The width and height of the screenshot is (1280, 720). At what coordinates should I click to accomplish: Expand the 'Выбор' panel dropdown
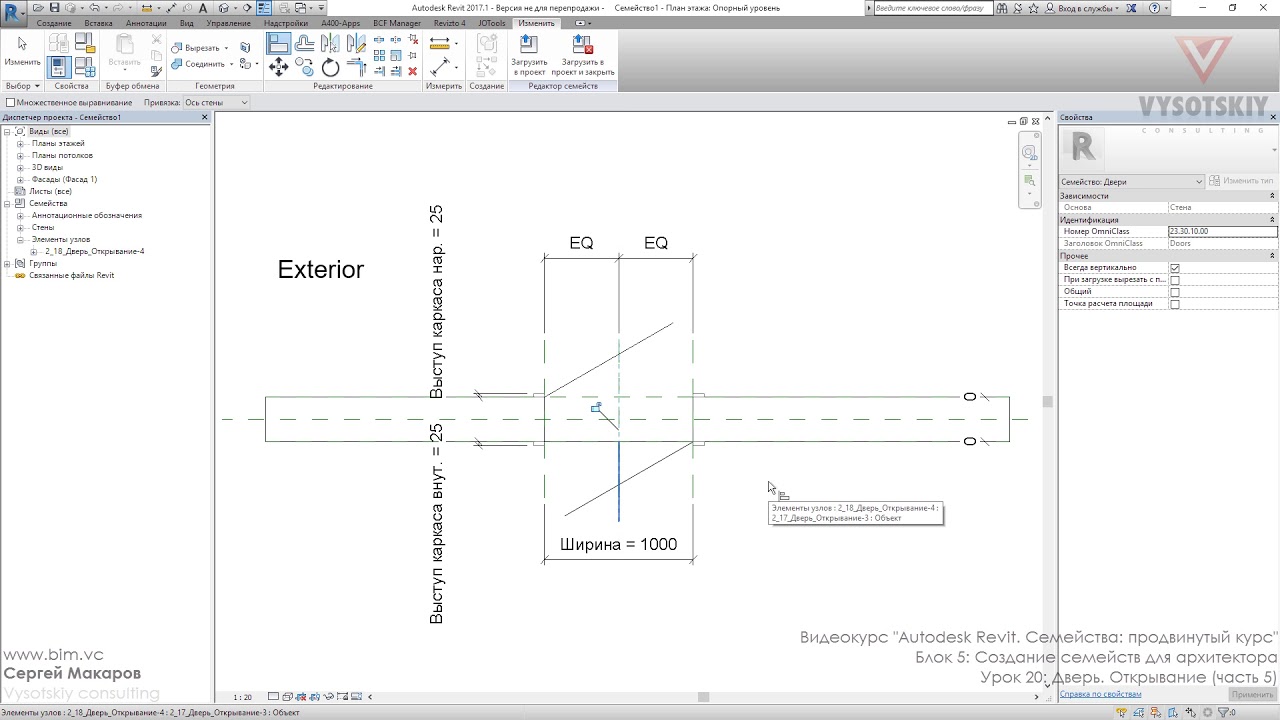22,86
